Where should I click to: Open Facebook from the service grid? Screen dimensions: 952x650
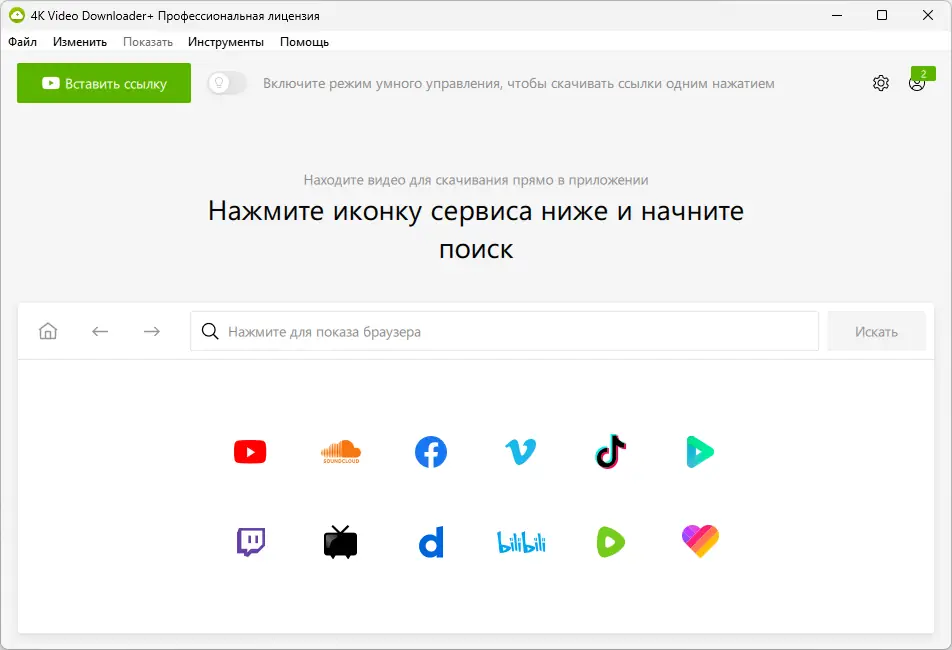pyautogui.click(x=430, y=451)
